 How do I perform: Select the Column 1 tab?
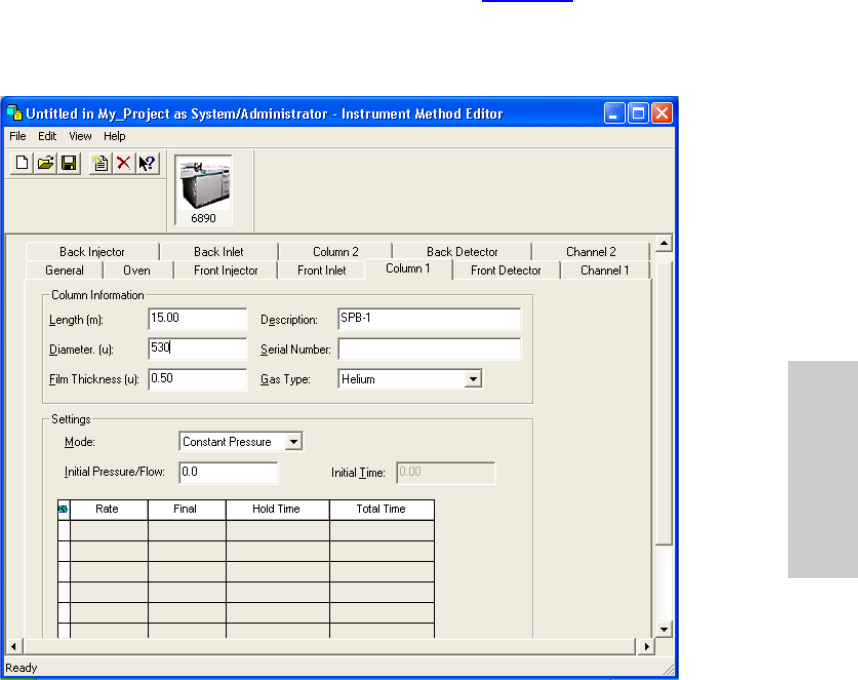408,269
